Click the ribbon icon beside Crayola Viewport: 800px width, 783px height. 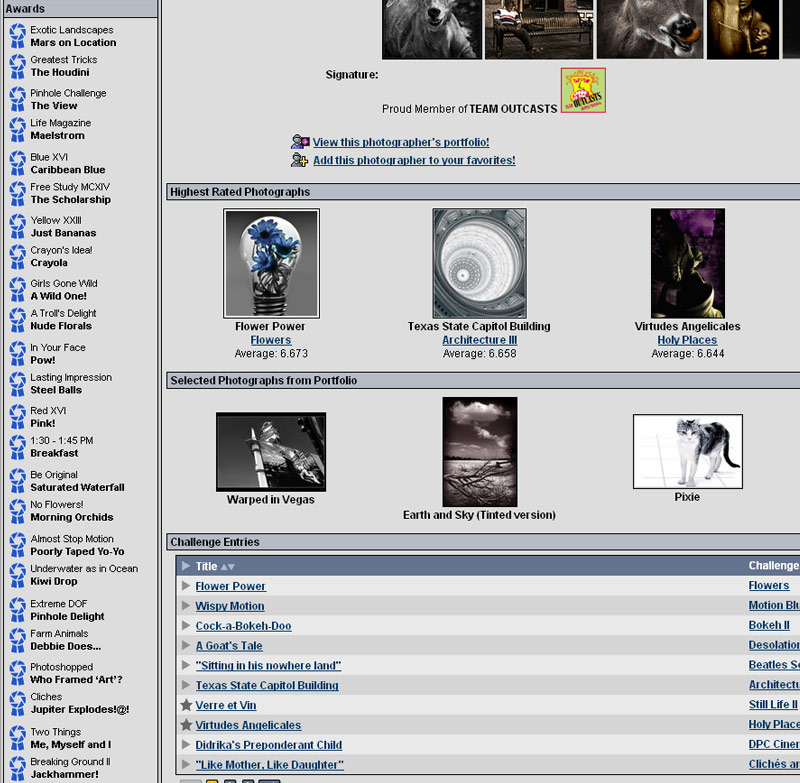[x=17, y=257]
